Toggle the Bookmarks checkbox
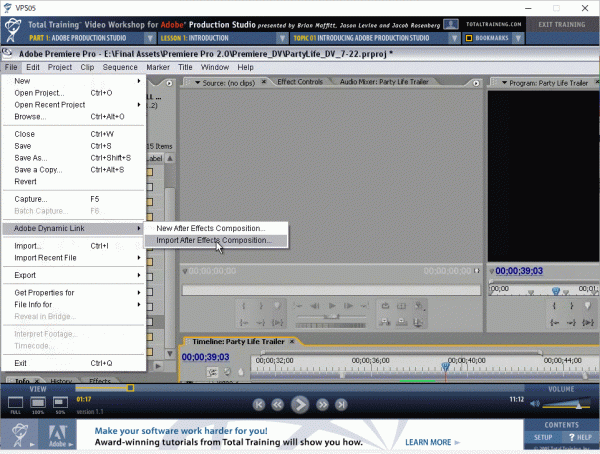Image resolution: width=600 pixels, height=454 pixels. (469, 38)
